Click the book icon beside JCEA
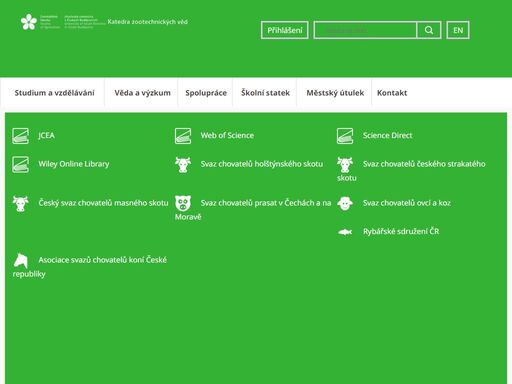The image size is (512, 384). point(20,136)
